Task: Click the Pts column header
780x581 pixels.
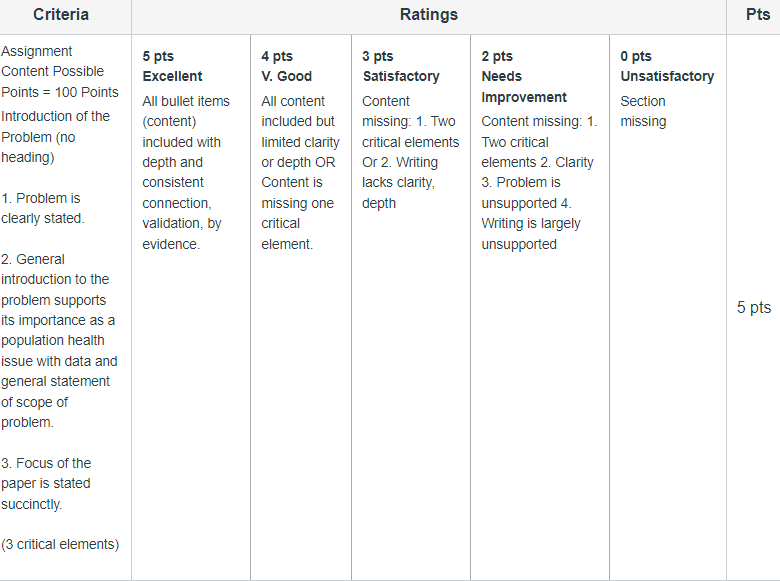Action: 758,14
